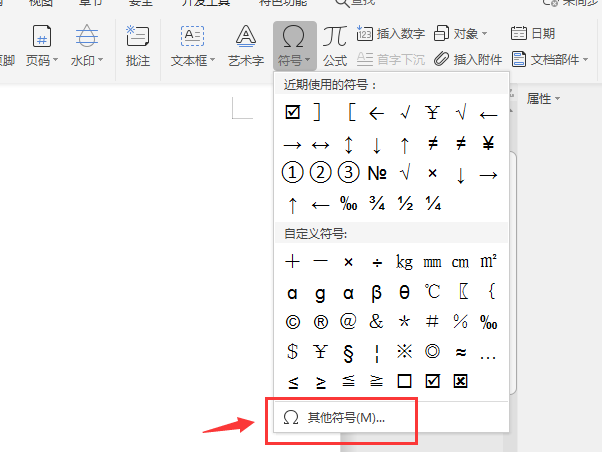Insert checked box from custom symbols
This screenshot has width=602, height=452.
[432, 381]
